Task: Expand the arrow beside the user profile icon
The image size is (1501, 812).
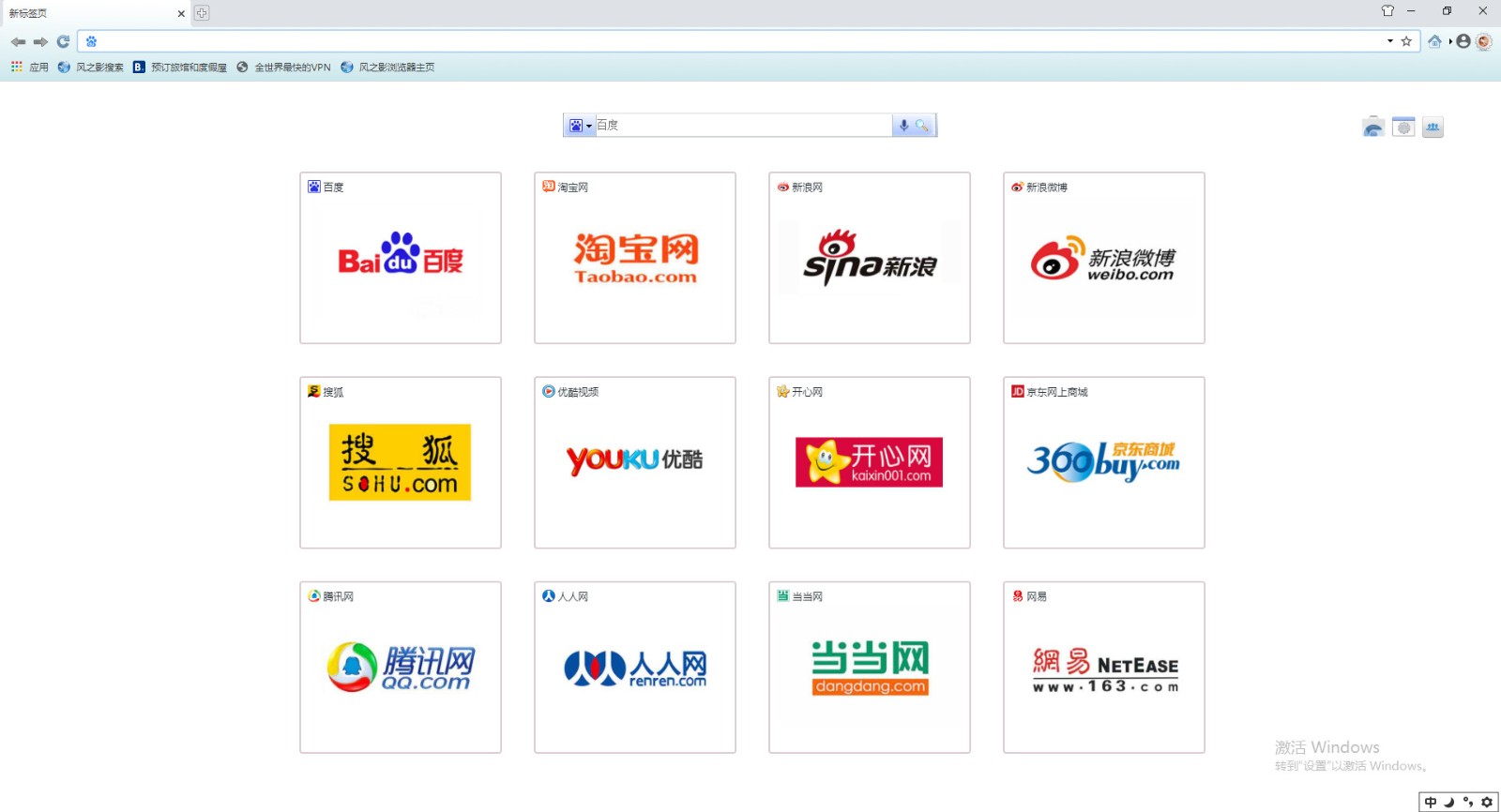Action: tap(1450, 41)
